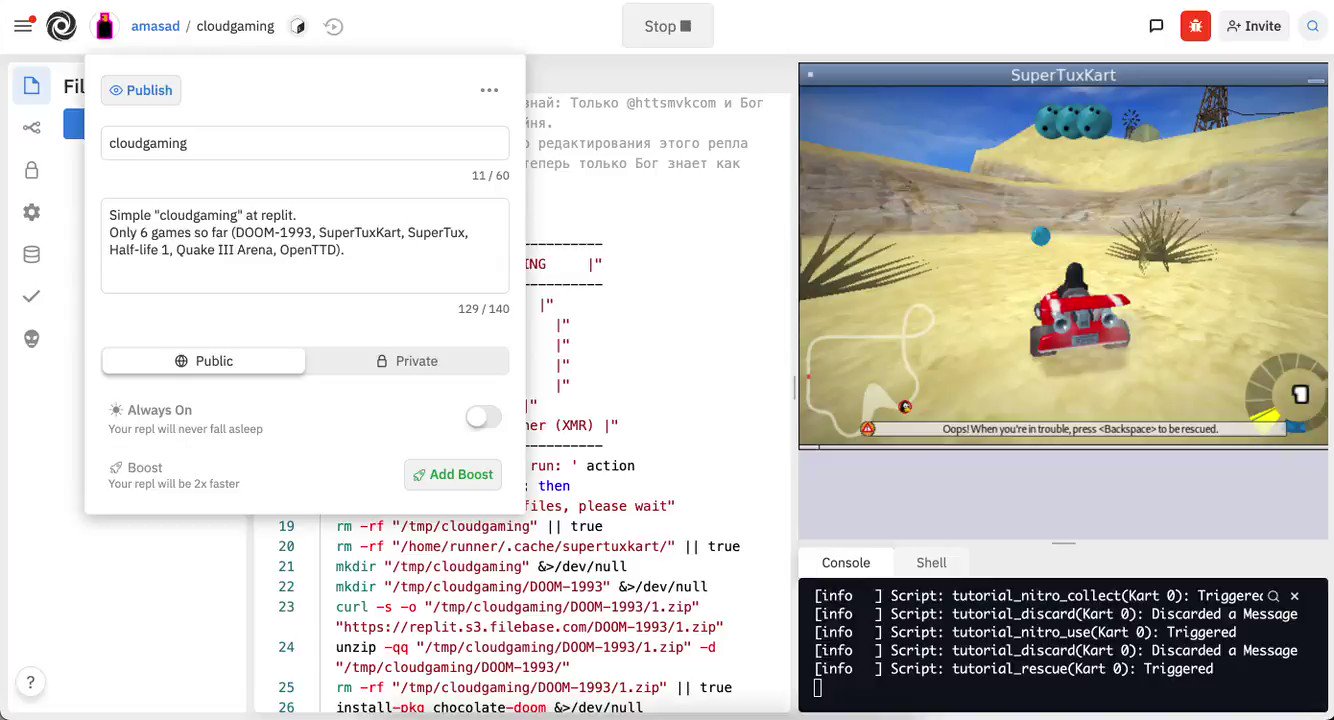Click the console resize handle bar
Screen dimensions: 1334x720
[1063, 543]
